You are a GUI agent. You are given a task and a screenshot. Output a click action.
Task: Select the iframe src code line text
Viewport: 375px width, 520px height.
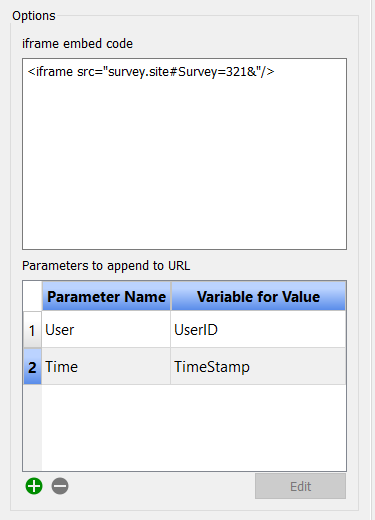[151, 72]
